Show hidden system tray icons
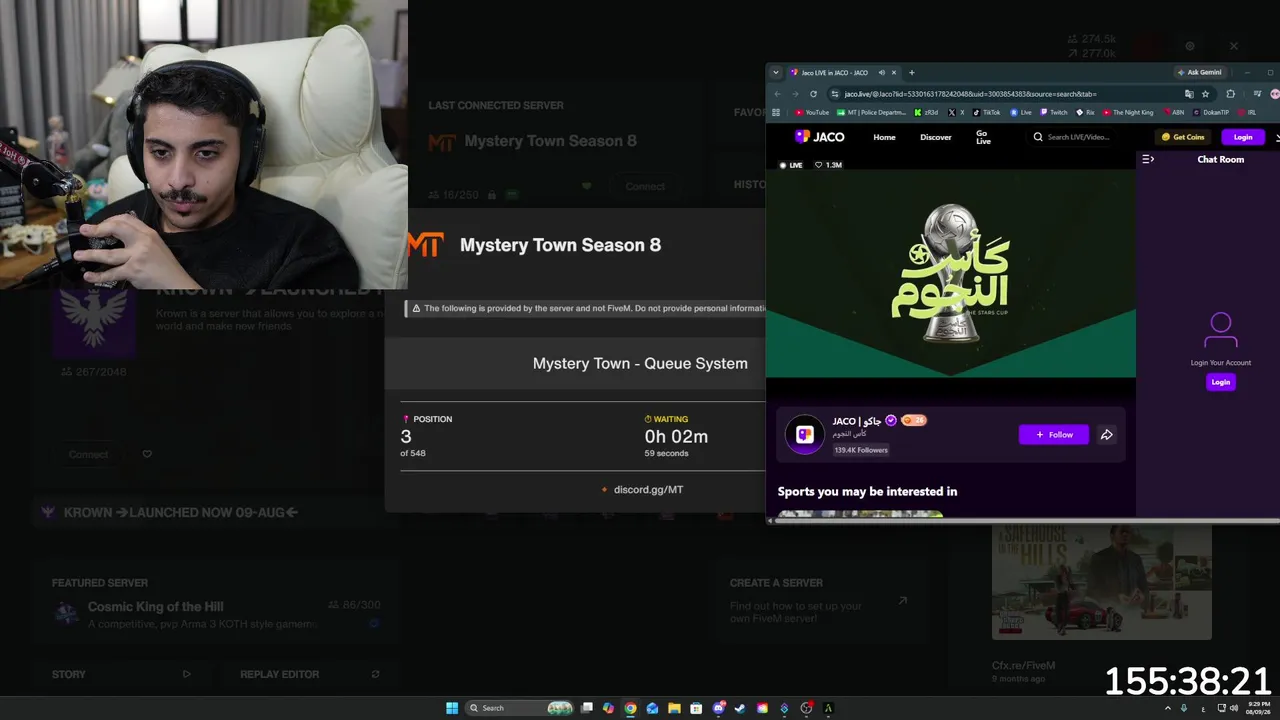The height and width of the screenshot is (720, 1280). tap(1168, 708)
